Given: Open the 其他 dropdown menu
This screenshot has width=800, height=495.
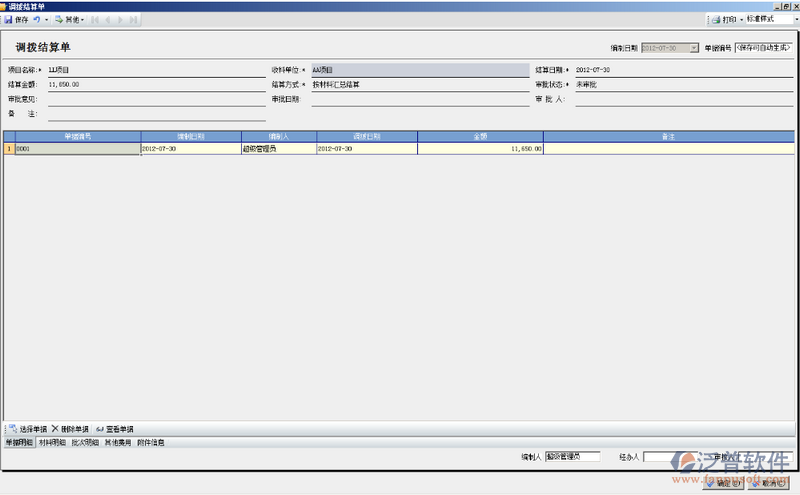Looking at the screenshot, I should pyautogui.click(x=70, y=20).
